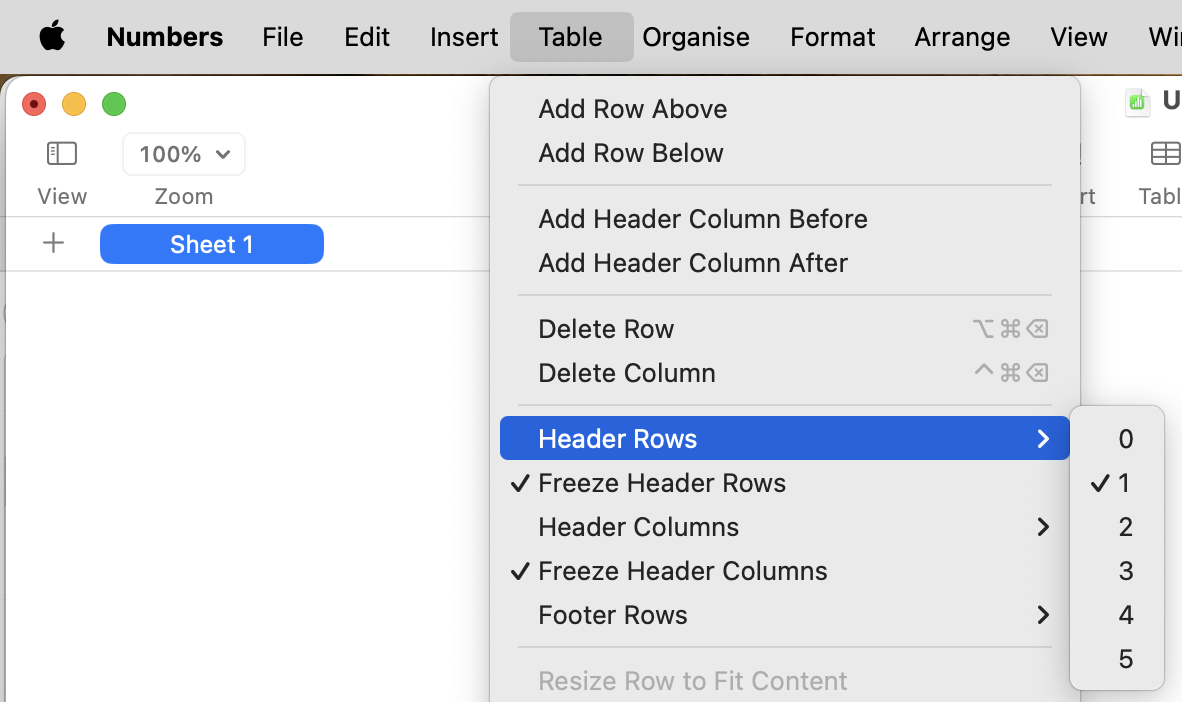Set header rows to 0
This screenshot has width=1182, height=702.
tap(1125, 439)
